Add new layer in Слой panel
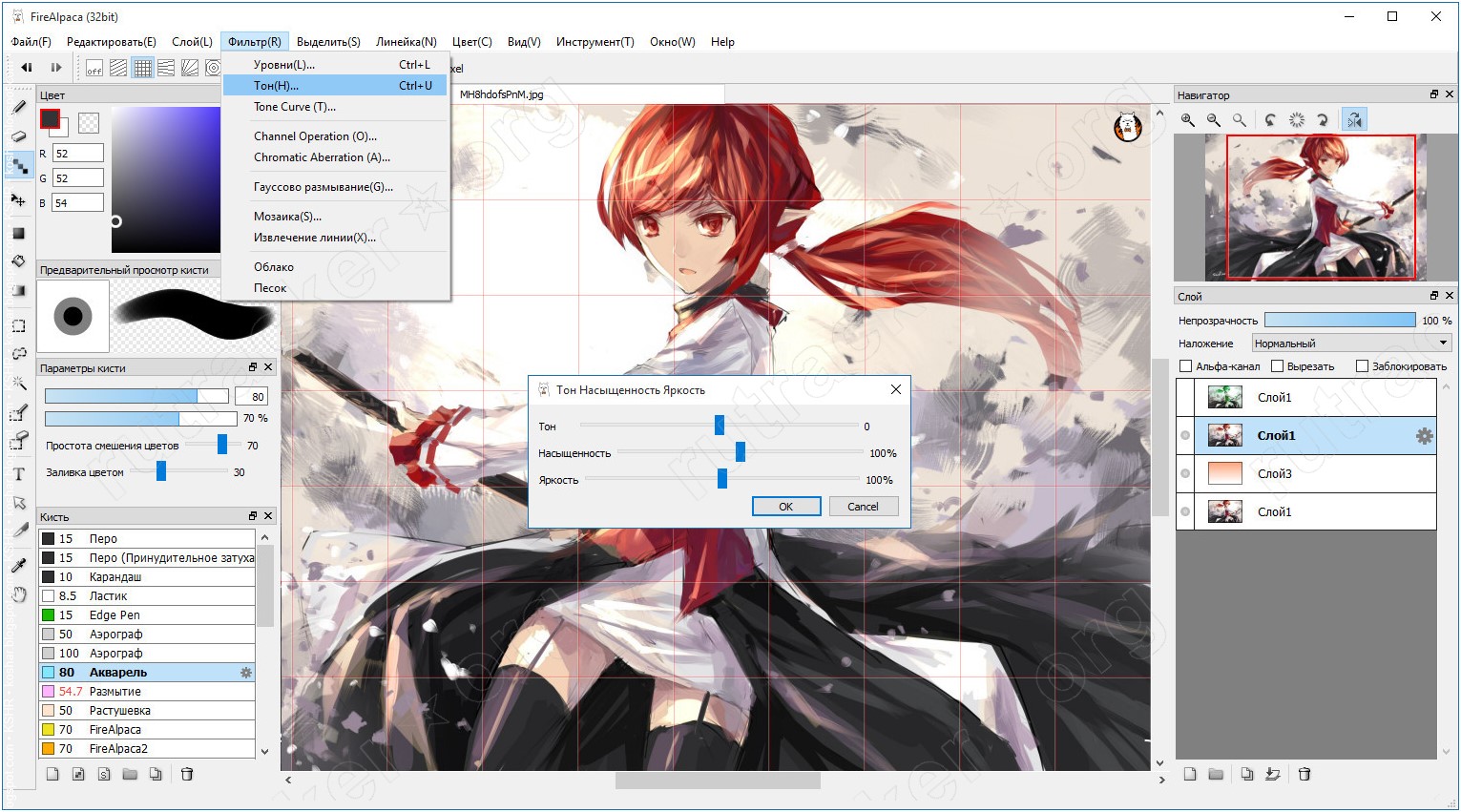 [x=1190, y=774]
